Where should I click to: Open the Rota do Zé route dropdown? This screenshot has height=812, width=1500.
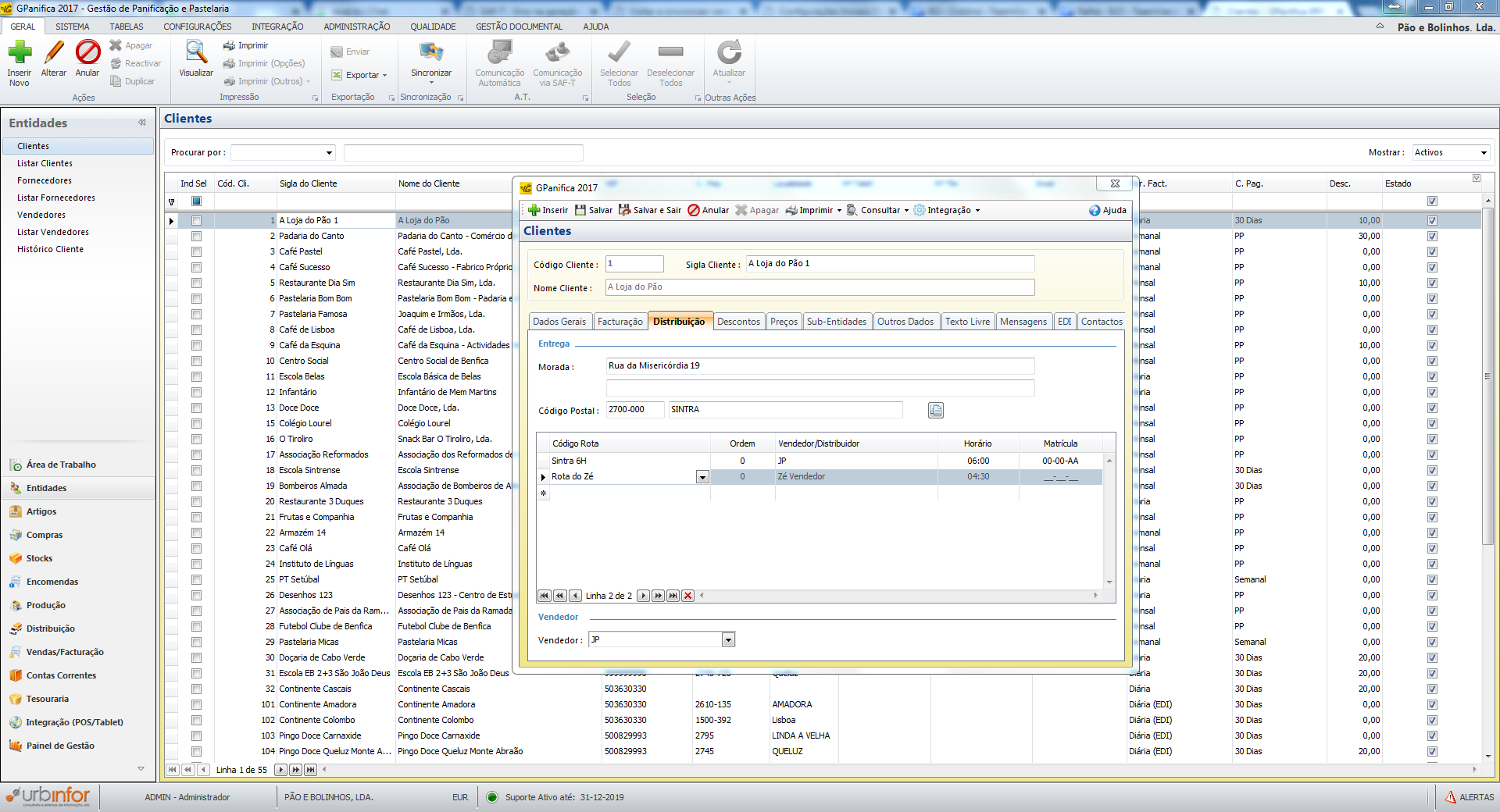[x=702, y=477]
